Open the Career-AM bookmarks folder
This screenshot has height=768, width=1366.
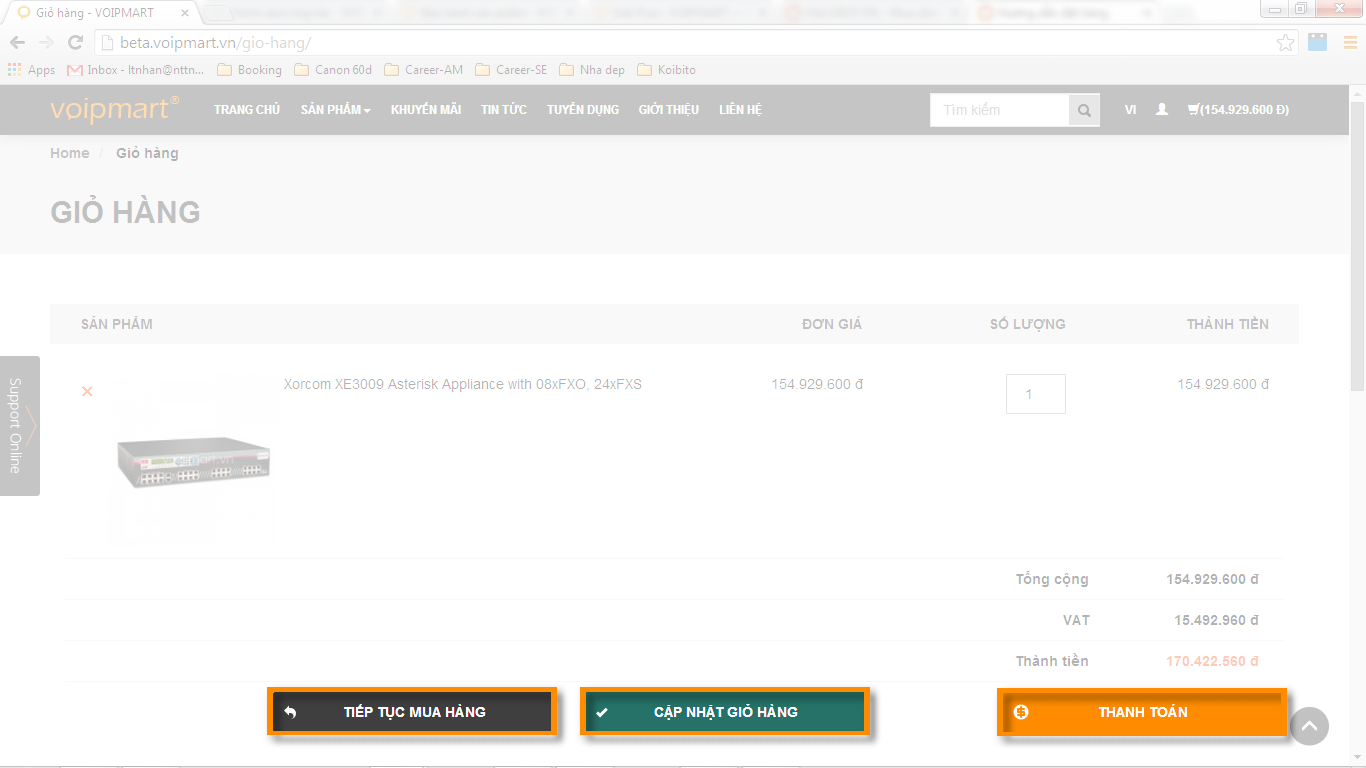click(424, 70)
